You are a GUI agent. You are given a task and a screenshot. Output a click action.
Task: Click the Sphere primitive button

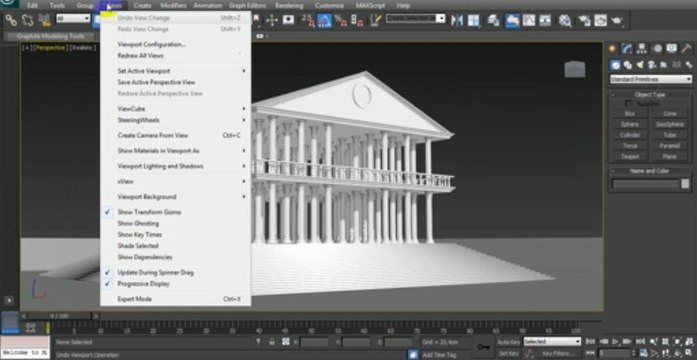click(x=629, y=124)
